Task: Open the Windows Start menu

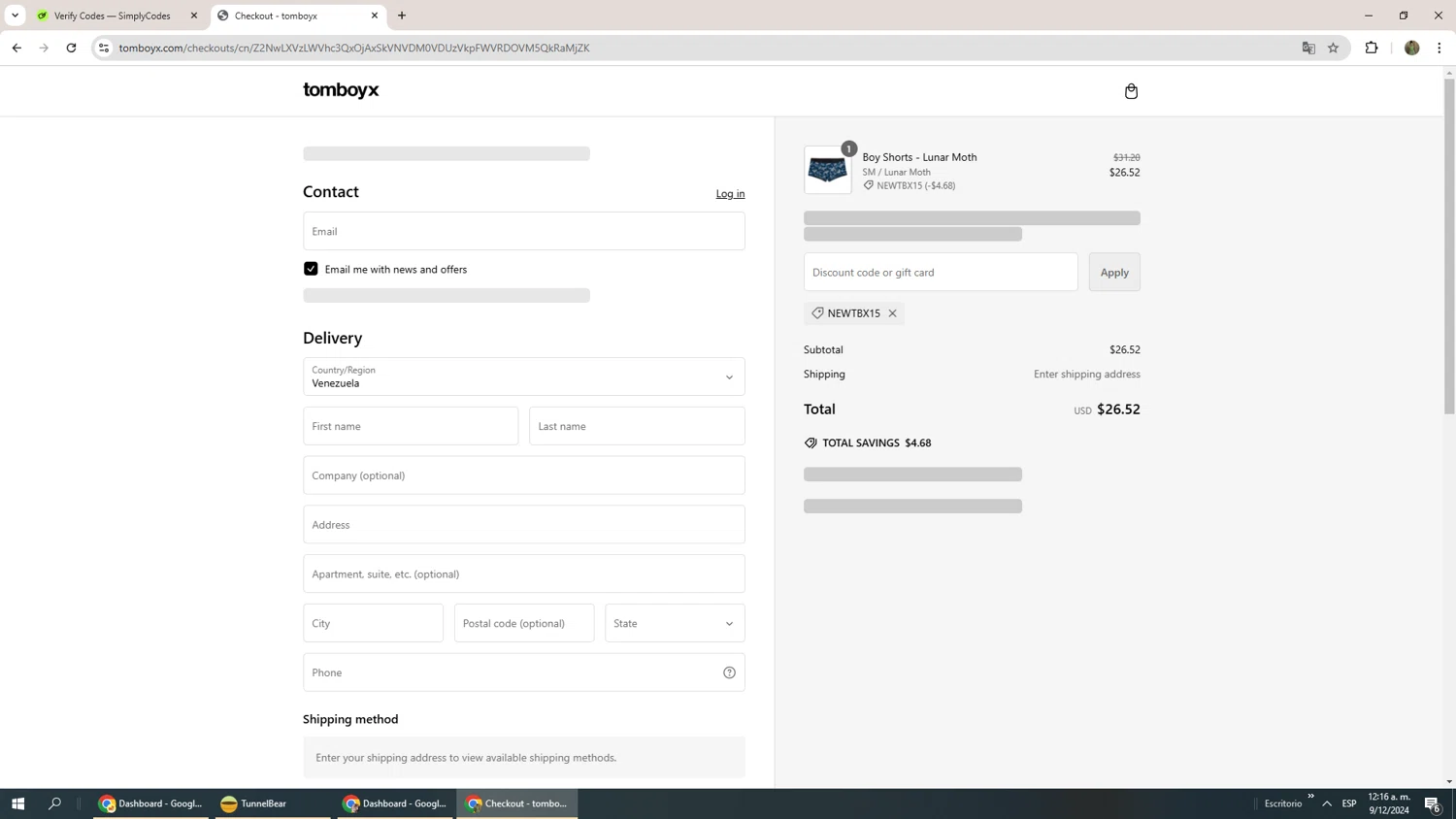Action: click(17, 803)
